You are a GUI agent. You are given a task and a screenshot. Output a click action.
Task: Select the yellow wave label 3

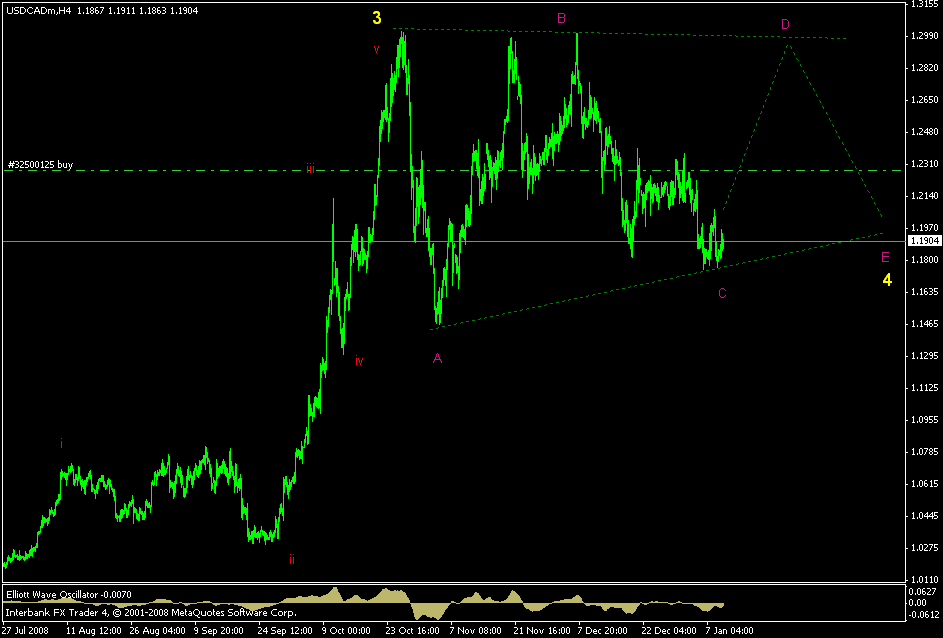coord(378,18)
